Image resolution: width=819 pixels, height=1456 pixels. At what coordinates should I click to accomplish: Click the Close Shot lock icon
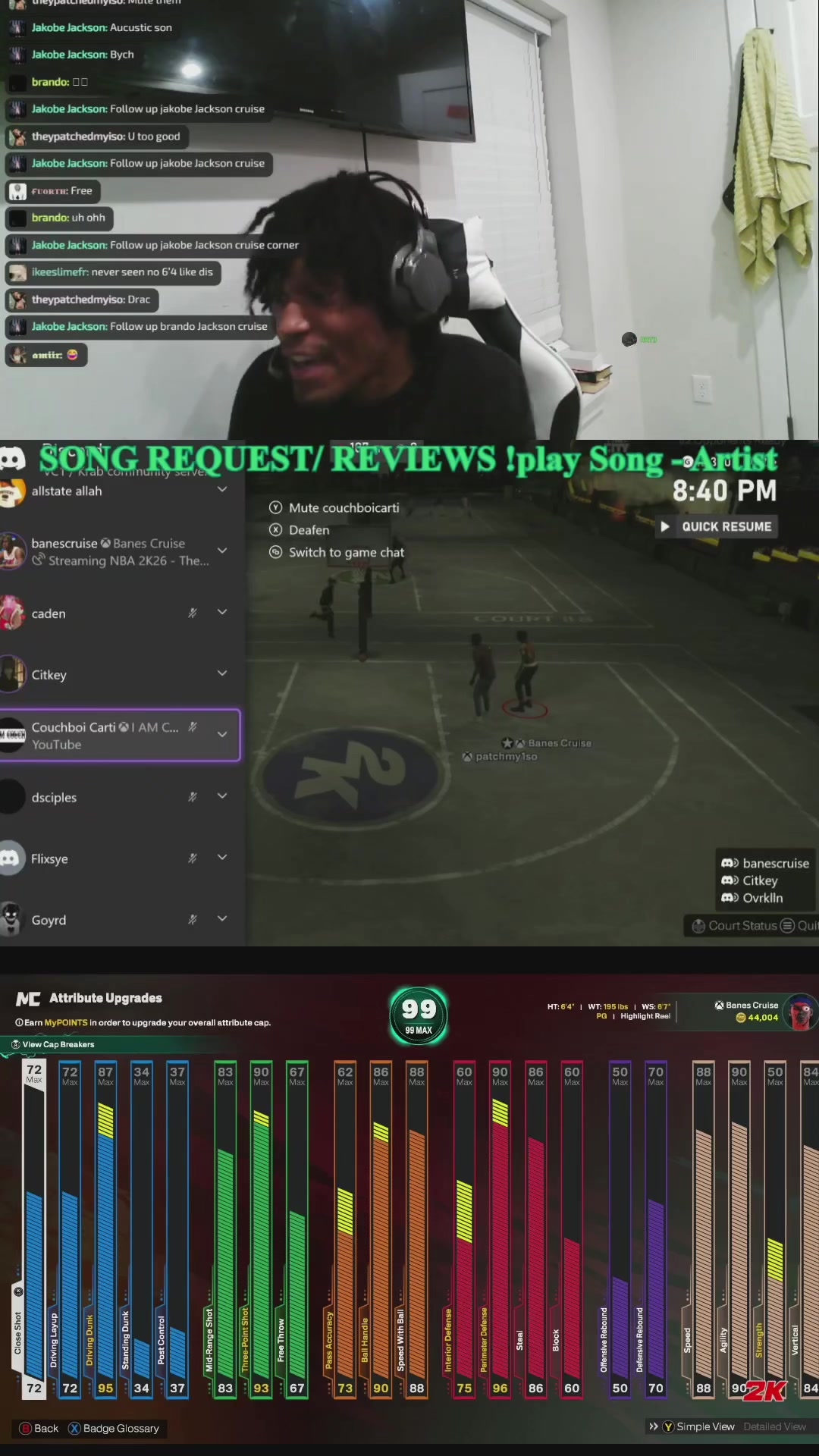(x=18, y=1291)
